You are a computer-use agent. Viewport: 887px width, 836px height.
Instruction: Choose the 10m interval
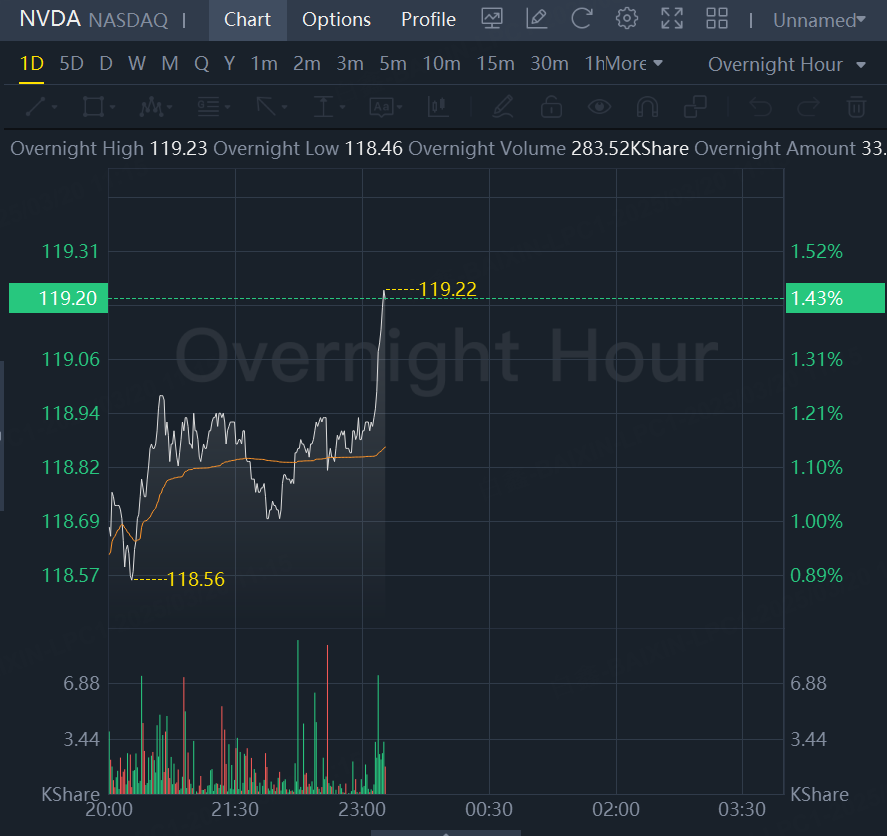pos(442,63)
